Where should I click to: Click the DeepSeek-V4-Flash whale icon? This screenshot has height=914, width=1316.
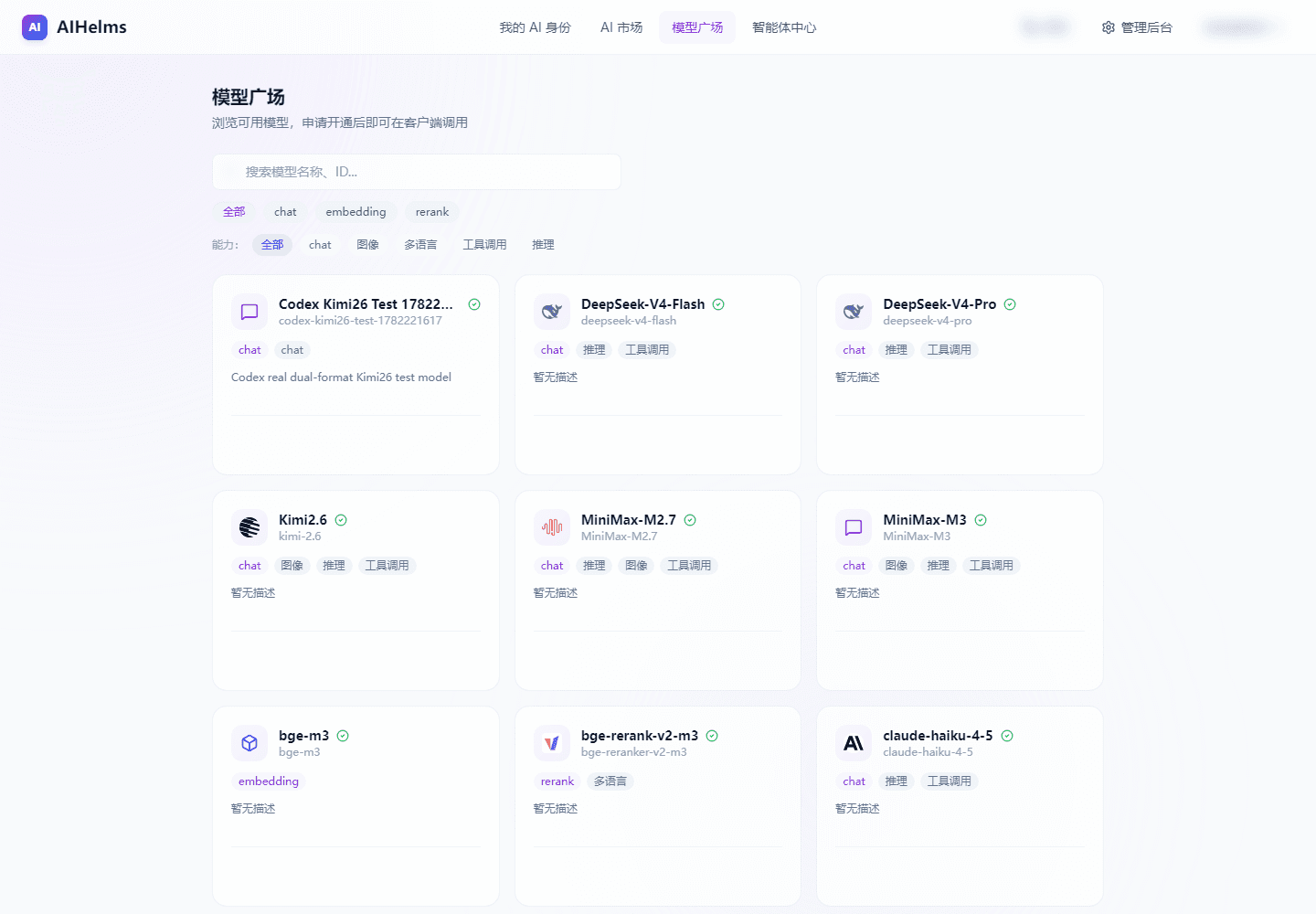point(552,312)
